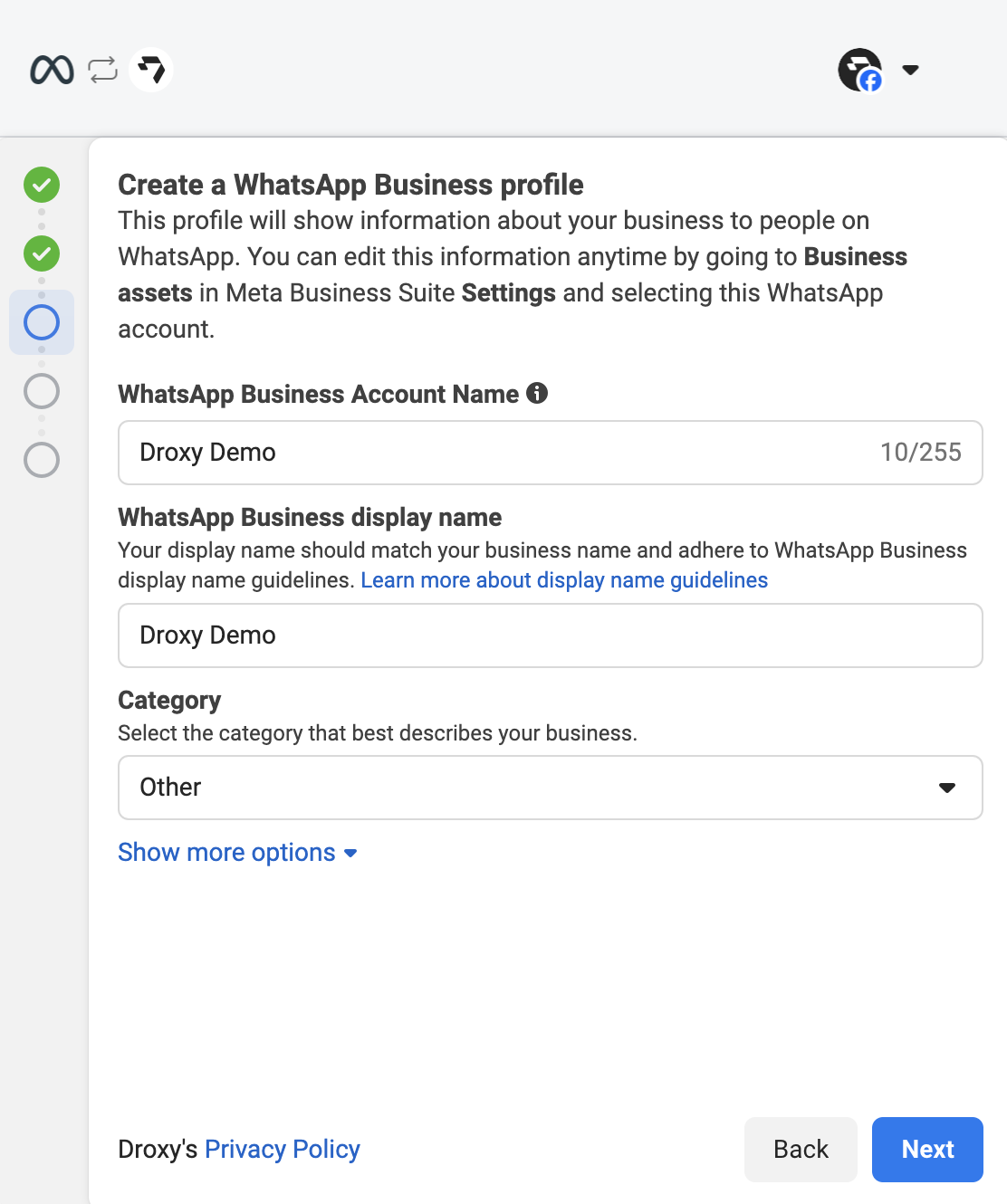Click the Back button
The width and height of the screenshot is (1007, 1204).
[800, 1149]
